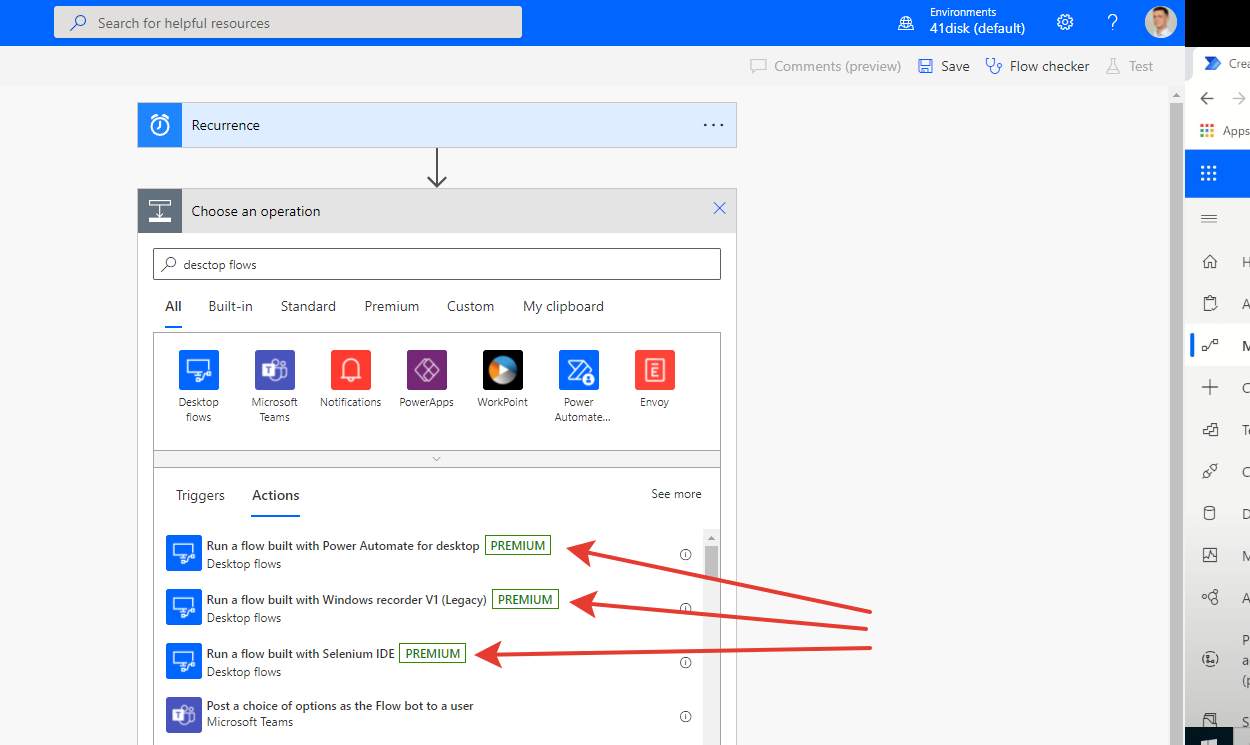Viewport: 1250px width, 745px height.
Task: Click the clipboard Action items icon in right sidebar
Action: (1210, 304)
